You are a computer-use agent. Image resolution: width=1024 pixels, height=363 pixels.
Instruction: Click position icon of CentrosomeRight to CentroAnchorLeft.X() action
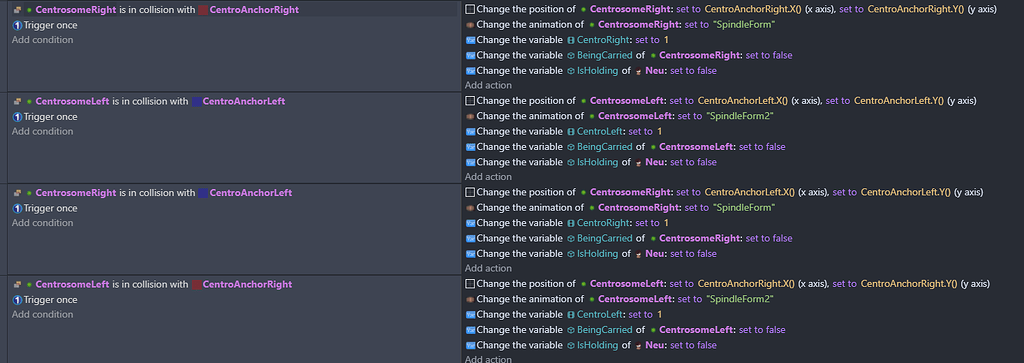470,192
